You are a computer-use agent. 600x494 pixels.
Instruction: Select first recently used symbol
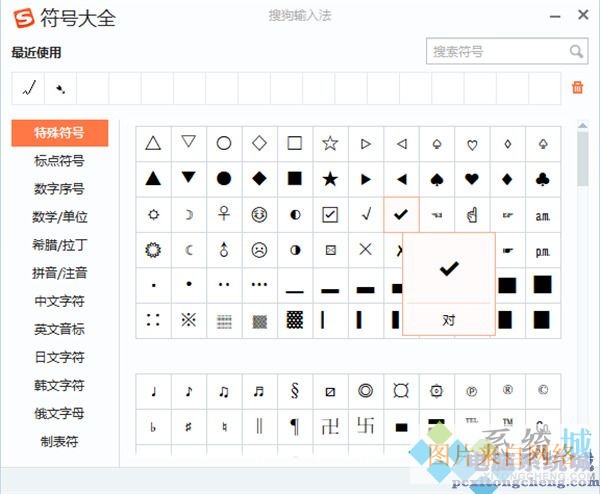coord(29,88)
